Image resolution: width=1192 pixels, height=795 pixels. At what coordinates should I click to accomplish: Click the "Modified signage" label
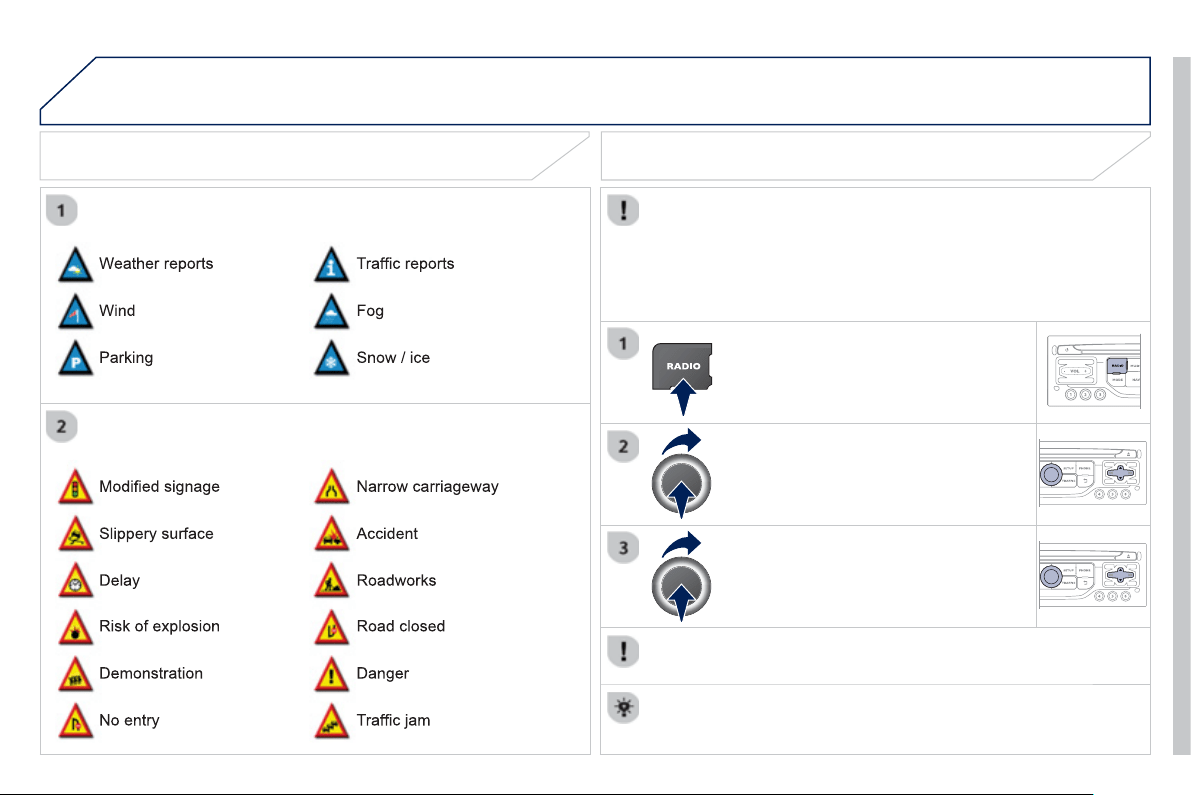click(159, 486)
